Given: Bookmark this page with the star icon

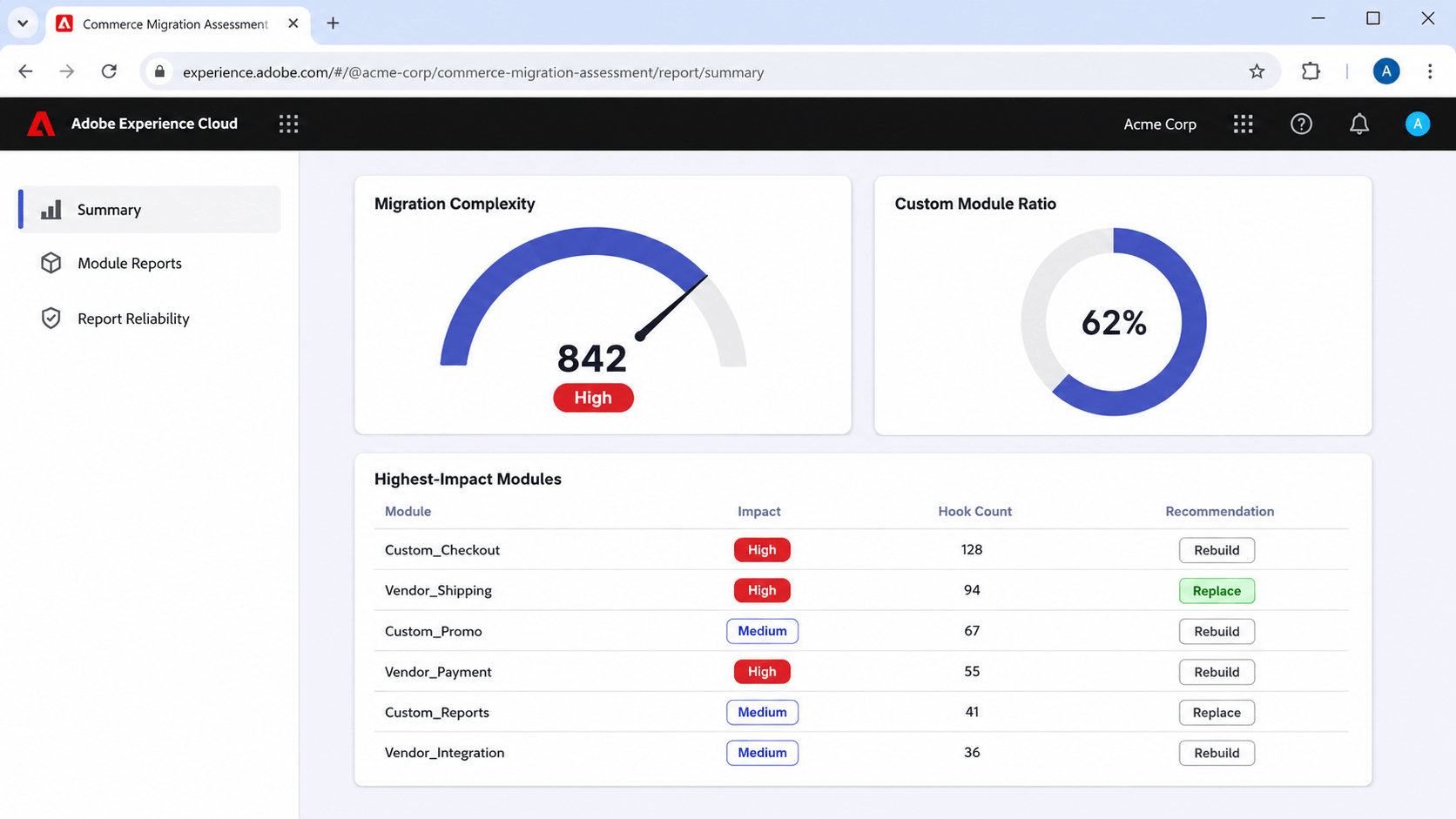Looking at the screenshot, I should pyautogui.click(x=1256, y=71).
